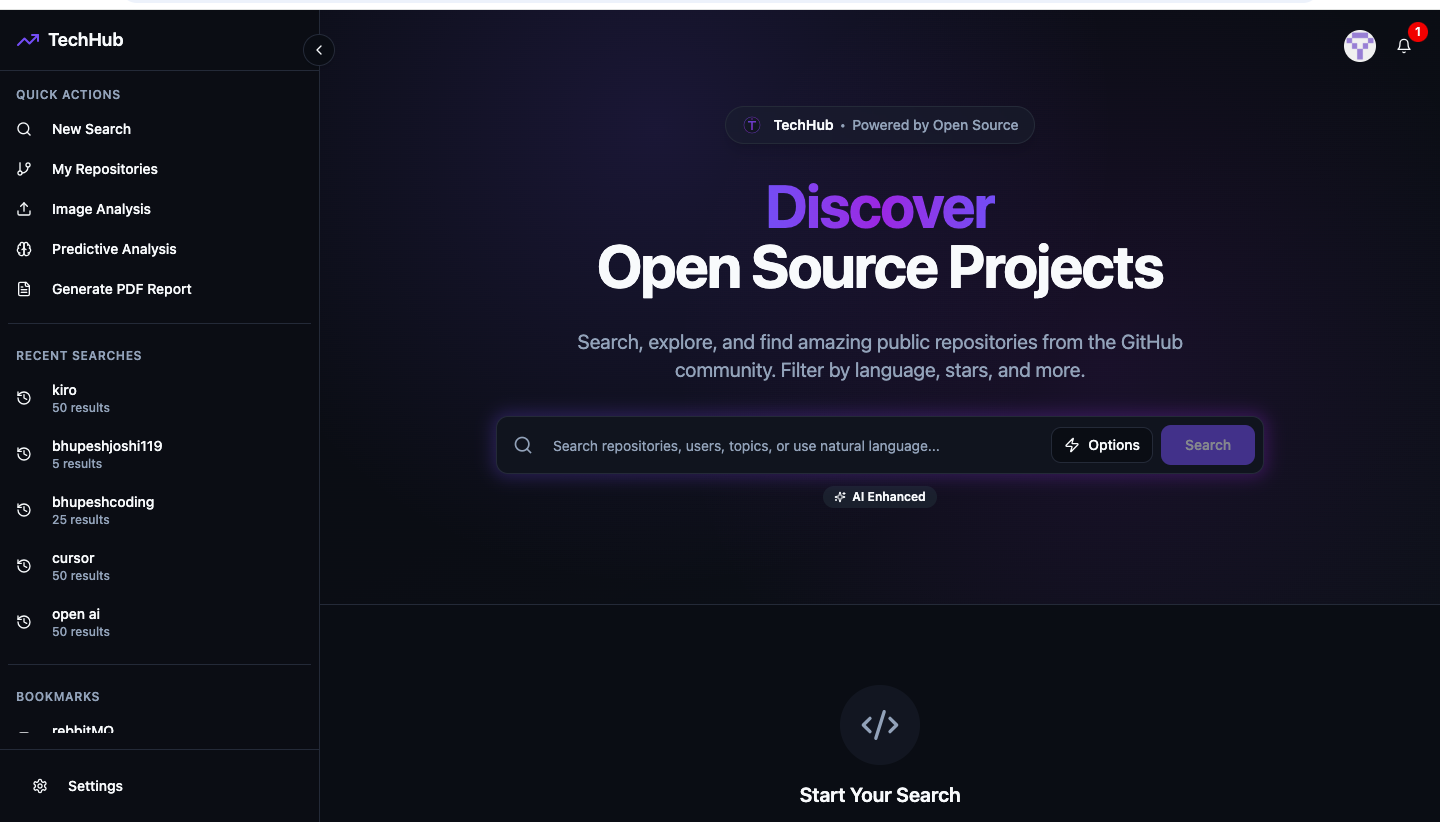Open New Search from quick actions
1440x822 pixels.
pyautogui.click(x=159, y=129)
